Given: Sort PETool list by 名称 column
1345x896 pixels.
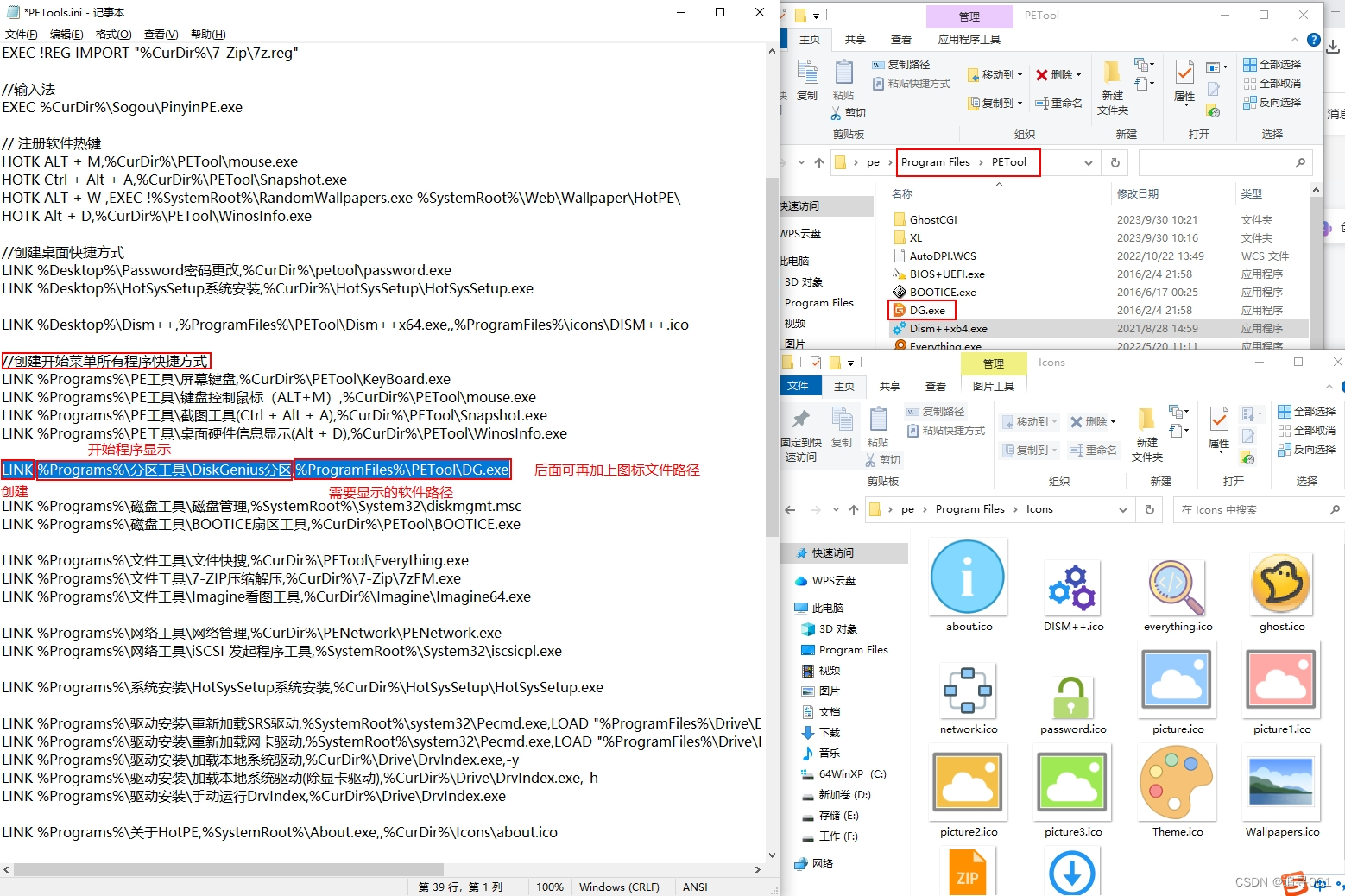Looking at the screenshot, I should pyautogui.click(x=902, y=194).
